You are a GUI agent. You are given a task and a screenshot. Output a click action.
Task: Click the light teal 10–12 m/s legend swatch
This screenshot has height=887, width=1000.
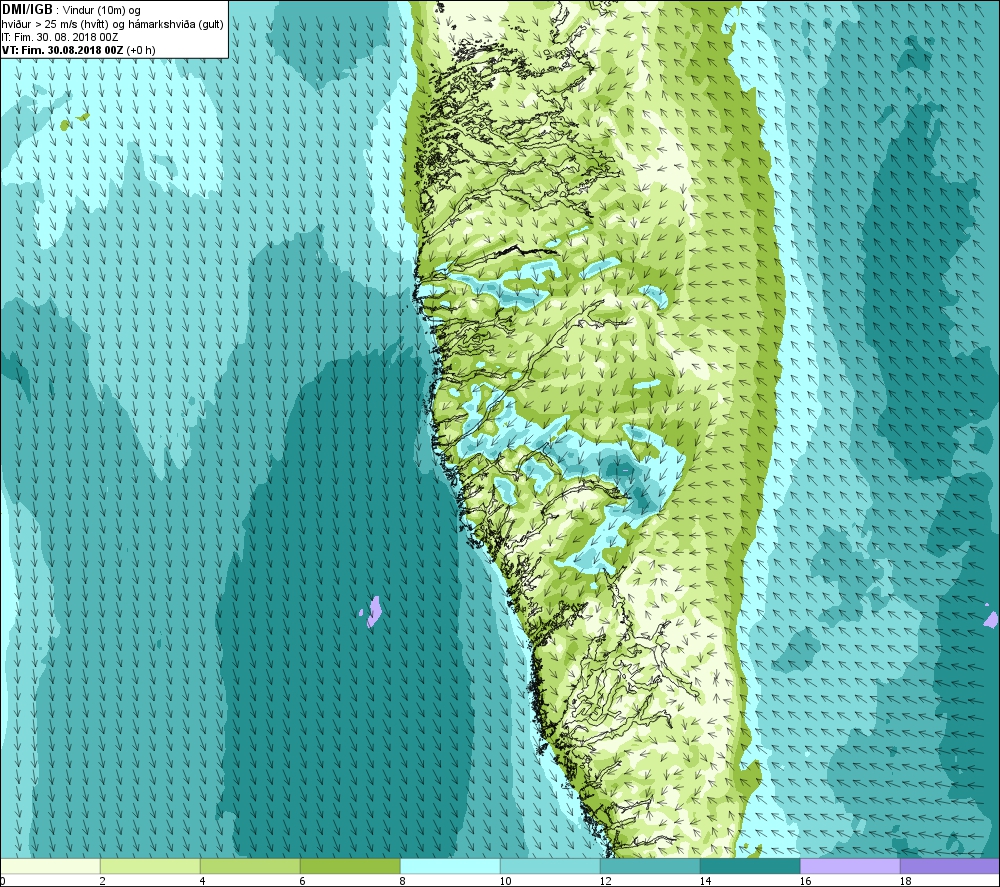pos(550,866)
